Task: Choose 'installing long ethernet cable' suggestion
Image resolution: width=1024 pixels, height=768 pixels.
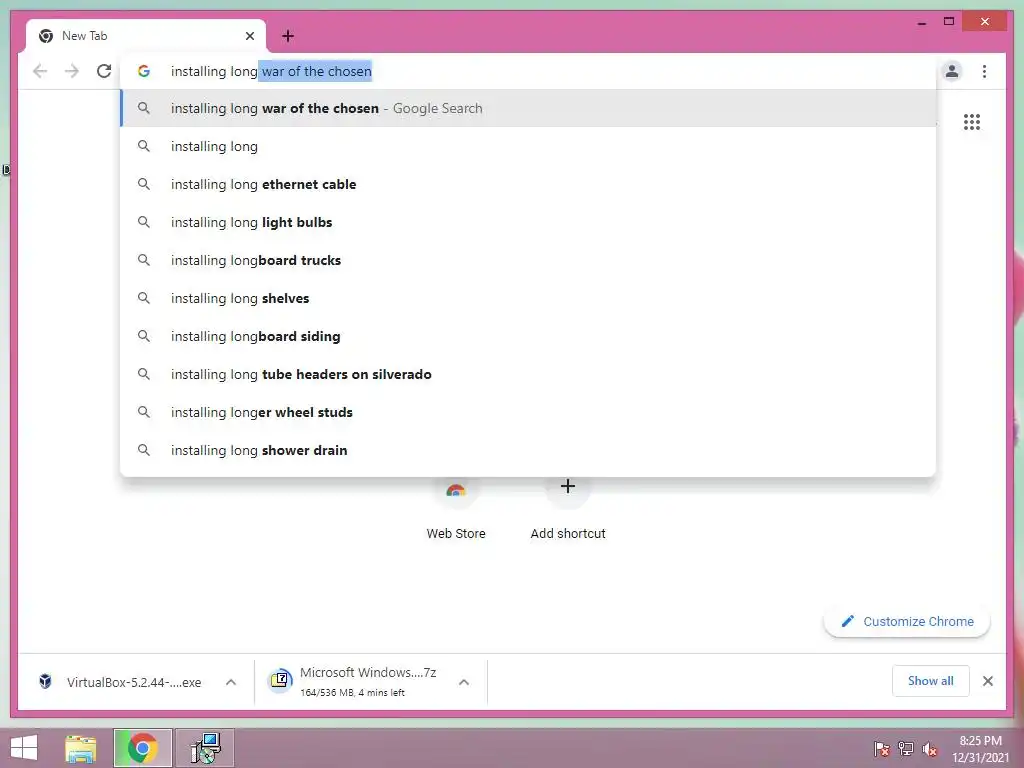Action: [x=528, y=184]
